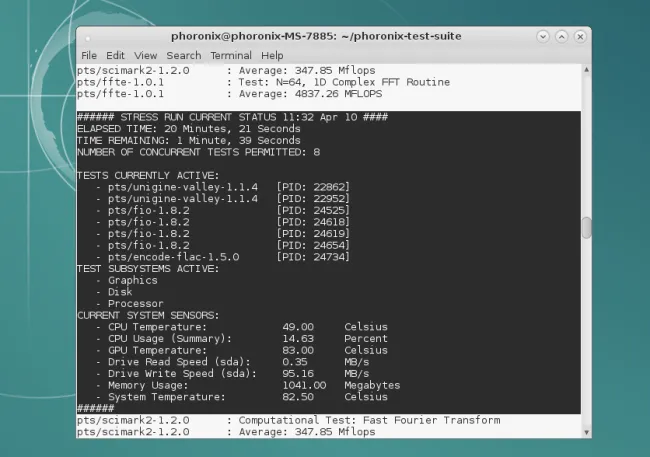Click the terminal scroll up arrow
650x457 pixels.
pos(586,70)
